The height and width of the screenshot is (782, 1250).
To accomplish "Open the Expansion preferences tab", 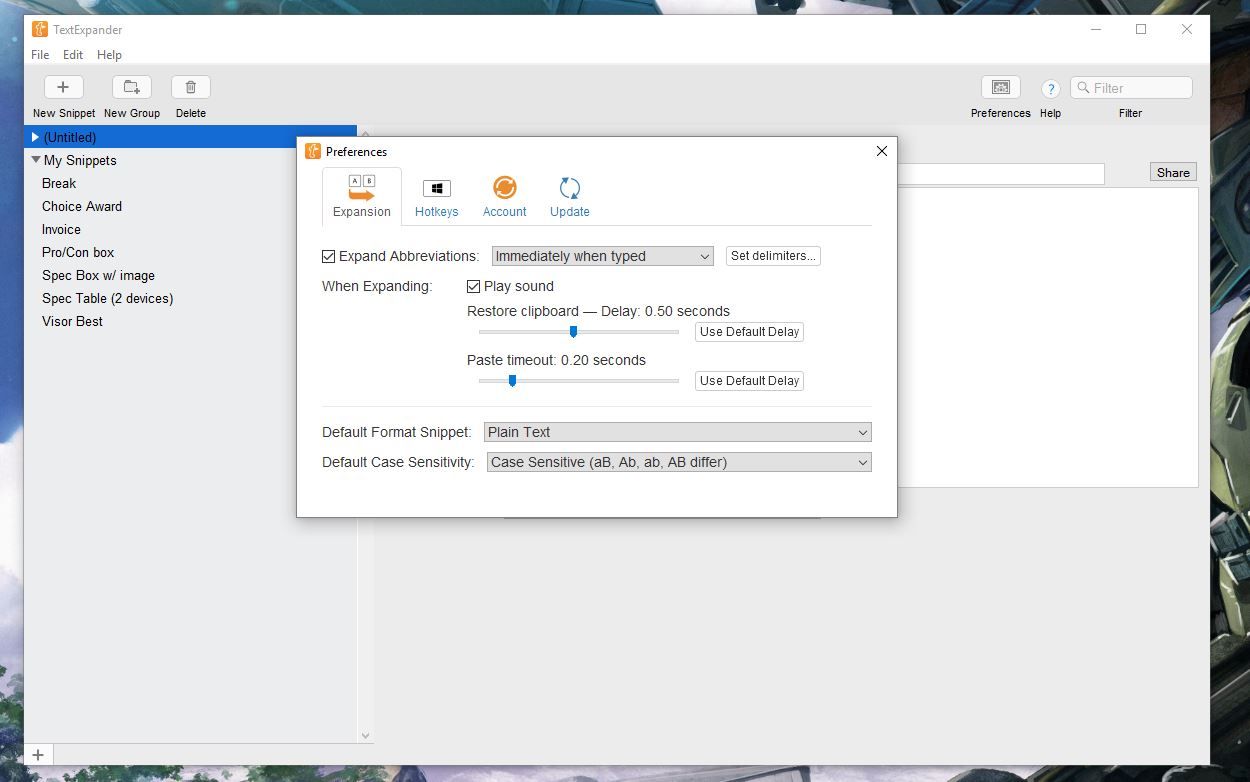I will (361, 196).
